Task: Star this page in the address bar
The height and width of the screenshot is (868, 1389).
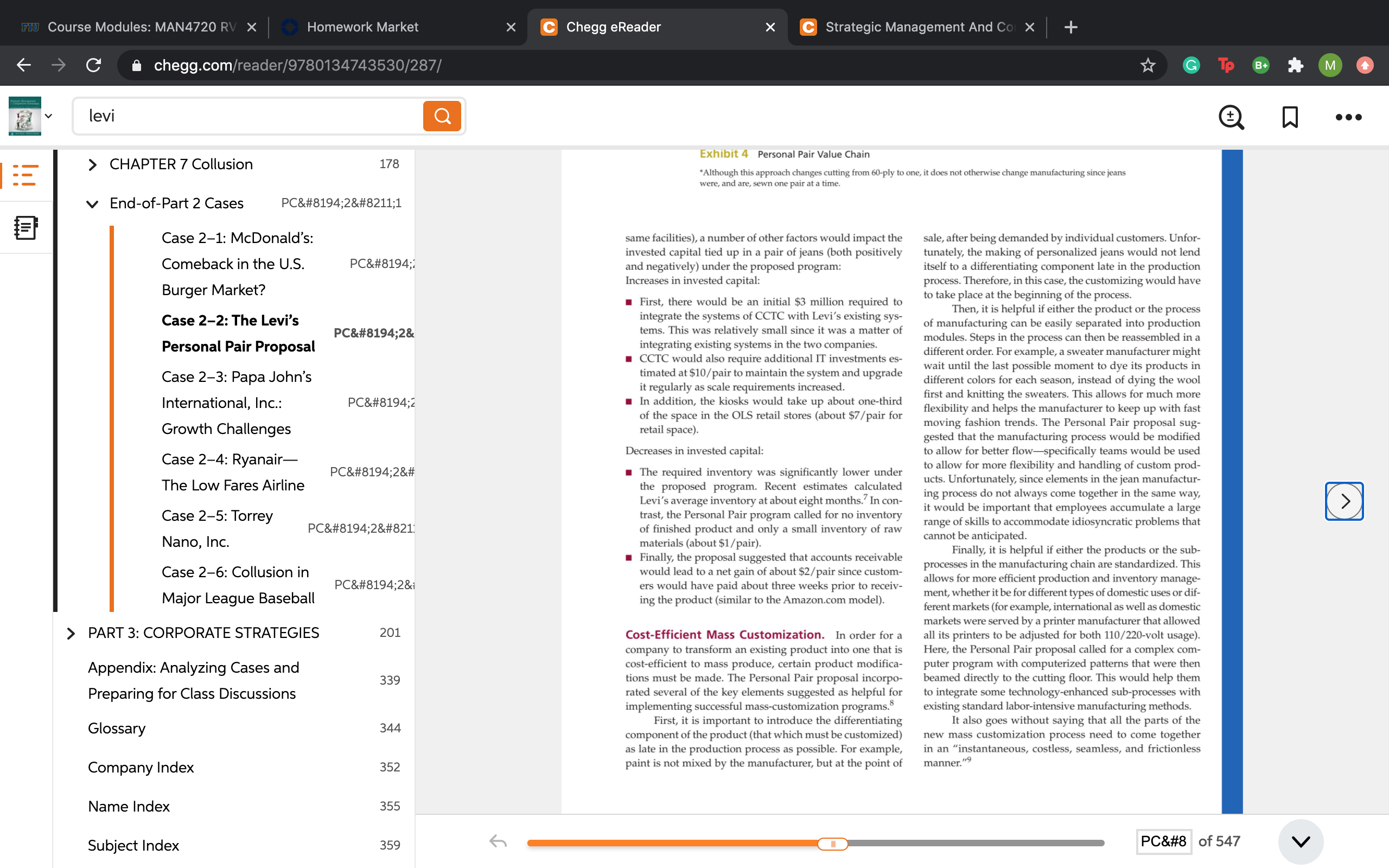Action: pyautogui.click(x=1148, y=65)
